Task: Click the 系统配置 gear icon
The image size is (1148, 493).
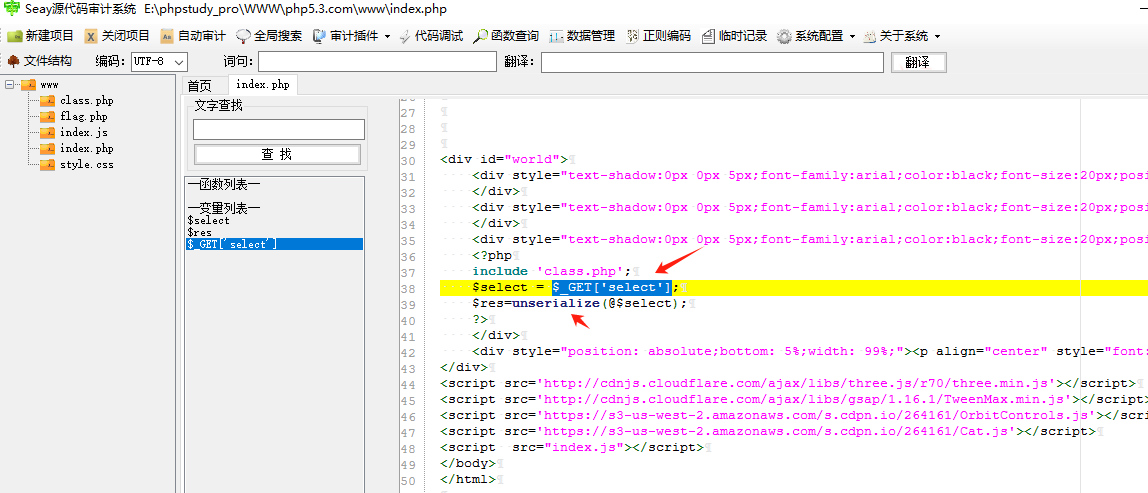Action: coord(785,36)
